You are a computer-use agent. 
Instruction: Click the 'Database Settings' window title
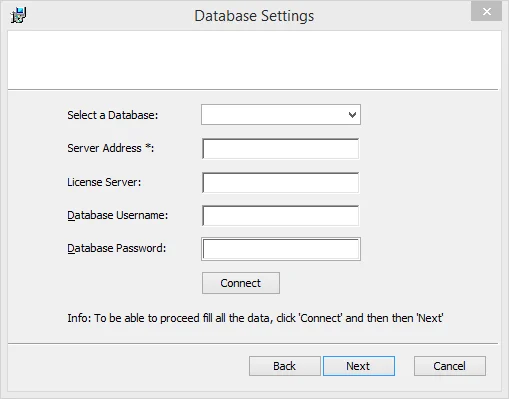(254, 16)
